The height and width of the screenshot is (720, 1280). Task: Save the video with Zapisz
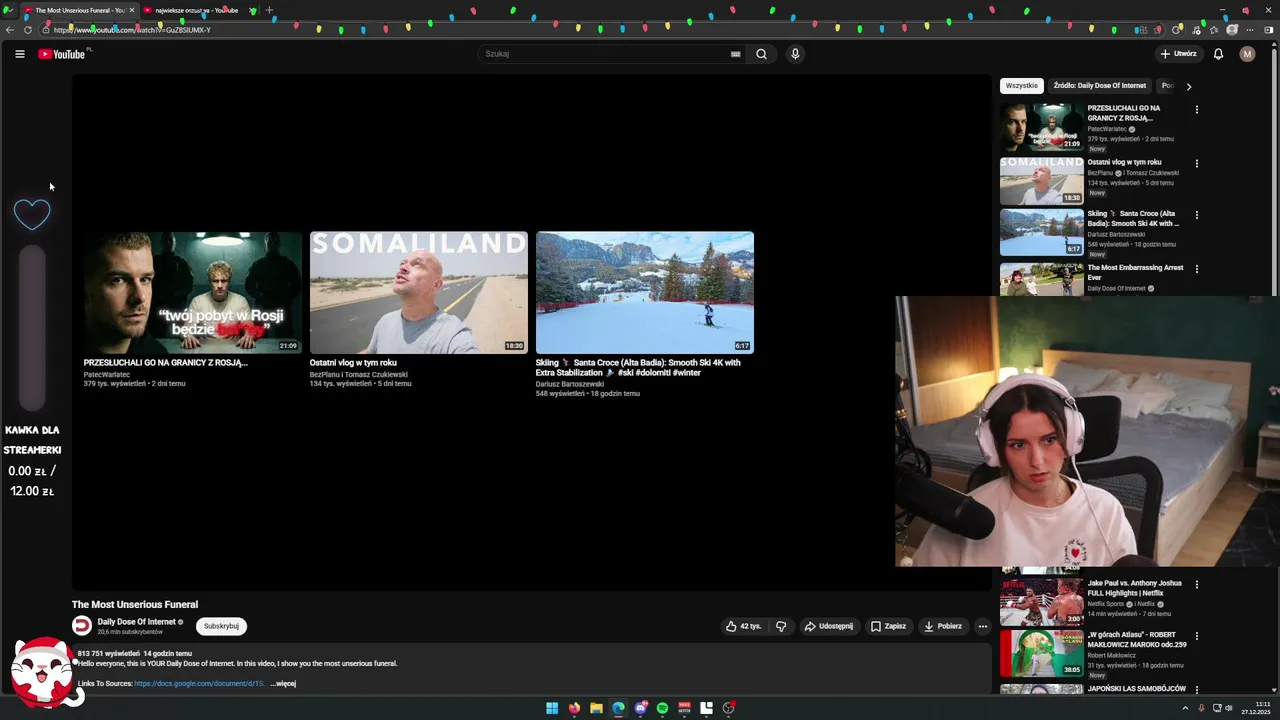click(x=888, y=626)
